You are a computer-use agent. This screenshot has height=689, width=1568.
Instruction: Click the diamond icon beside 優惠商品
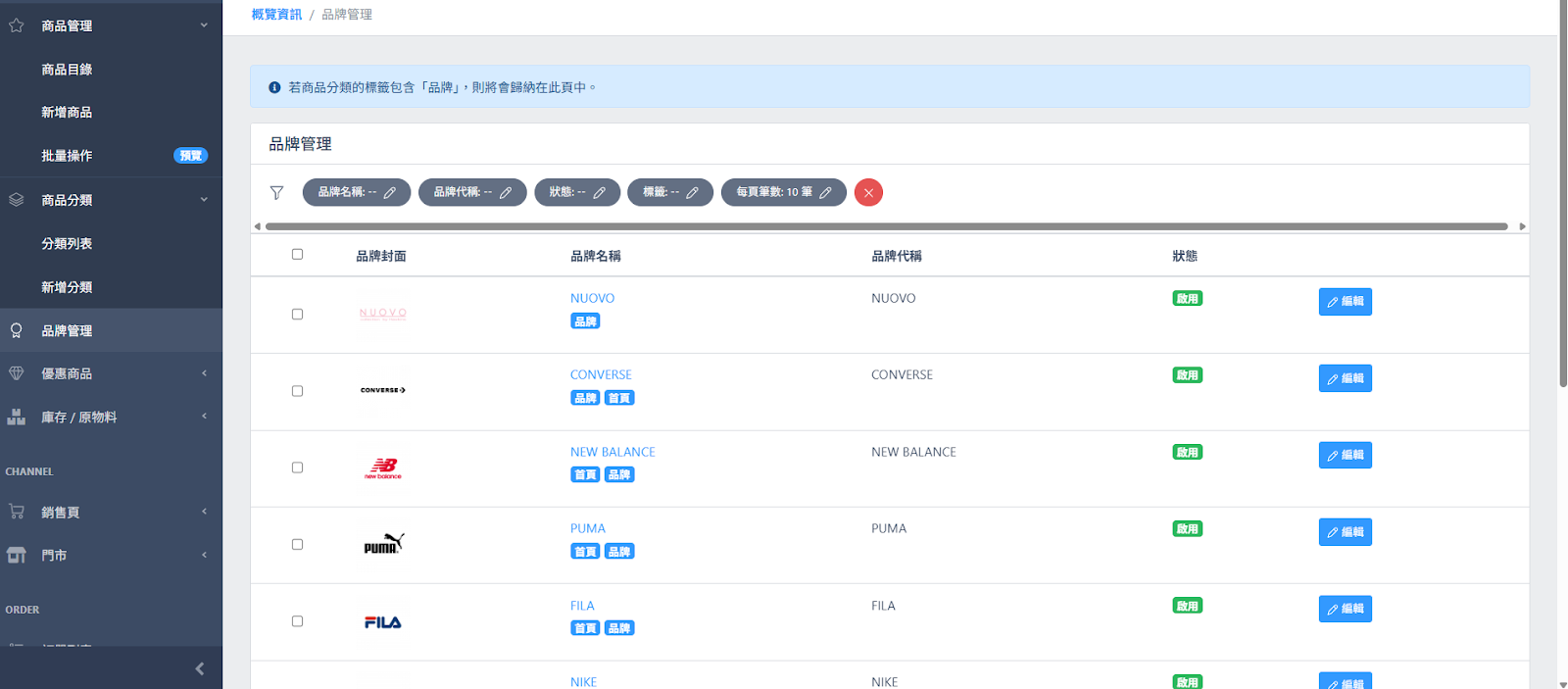coord(17,373)
